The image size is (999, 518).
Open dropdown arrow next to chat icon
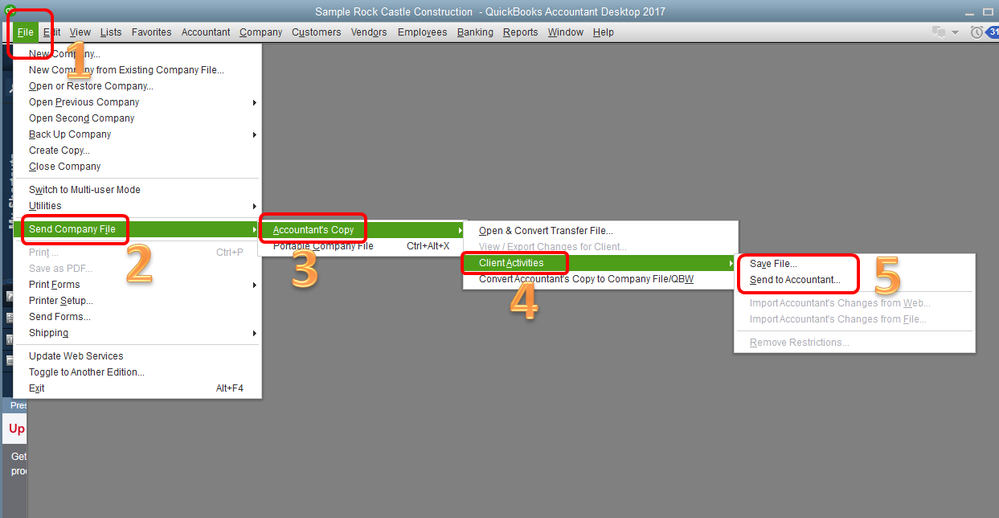click(955, 32)
